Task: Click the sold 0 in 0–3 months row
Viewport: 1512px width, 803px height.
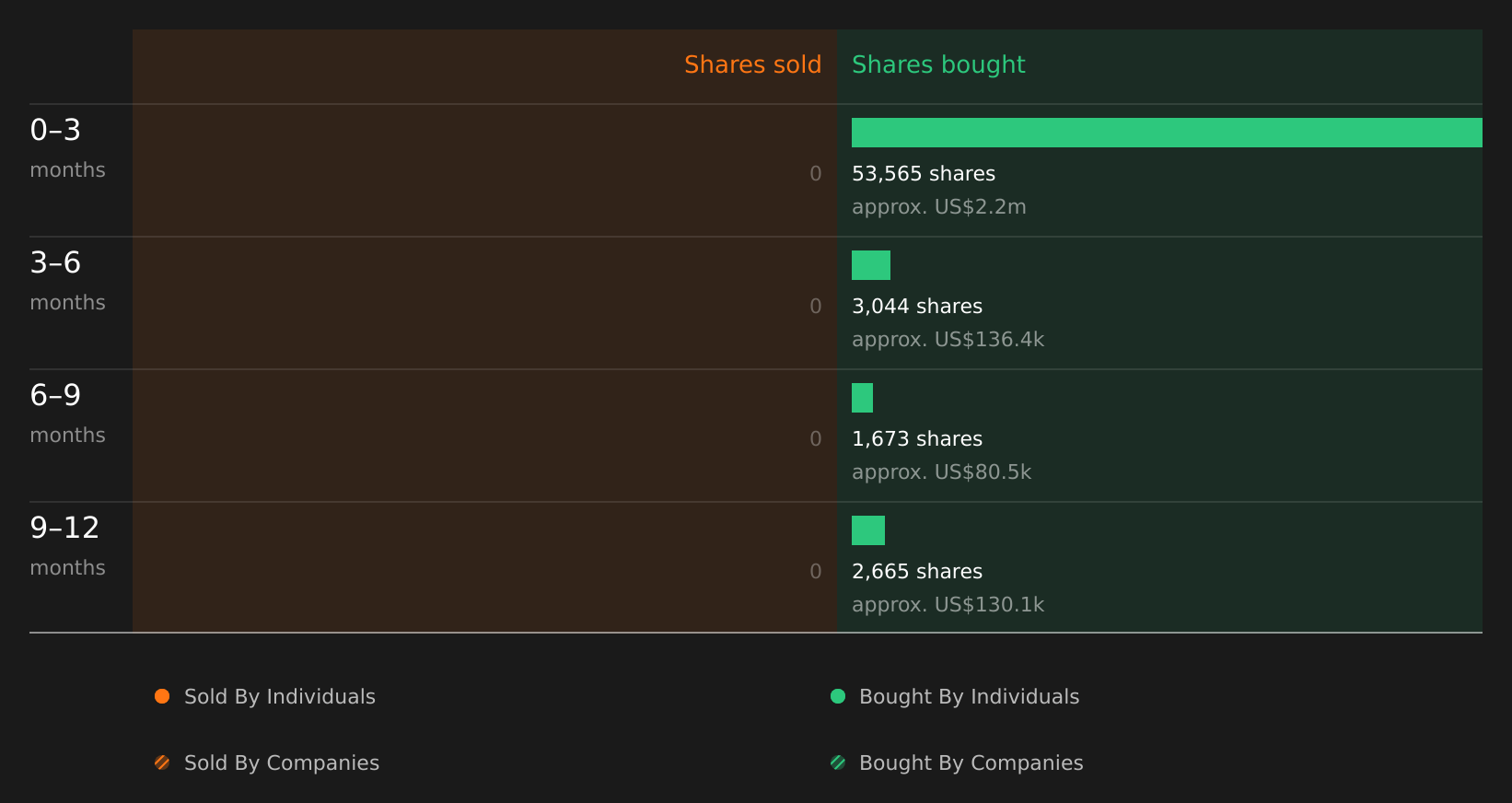Action: [x=816, y=174]
